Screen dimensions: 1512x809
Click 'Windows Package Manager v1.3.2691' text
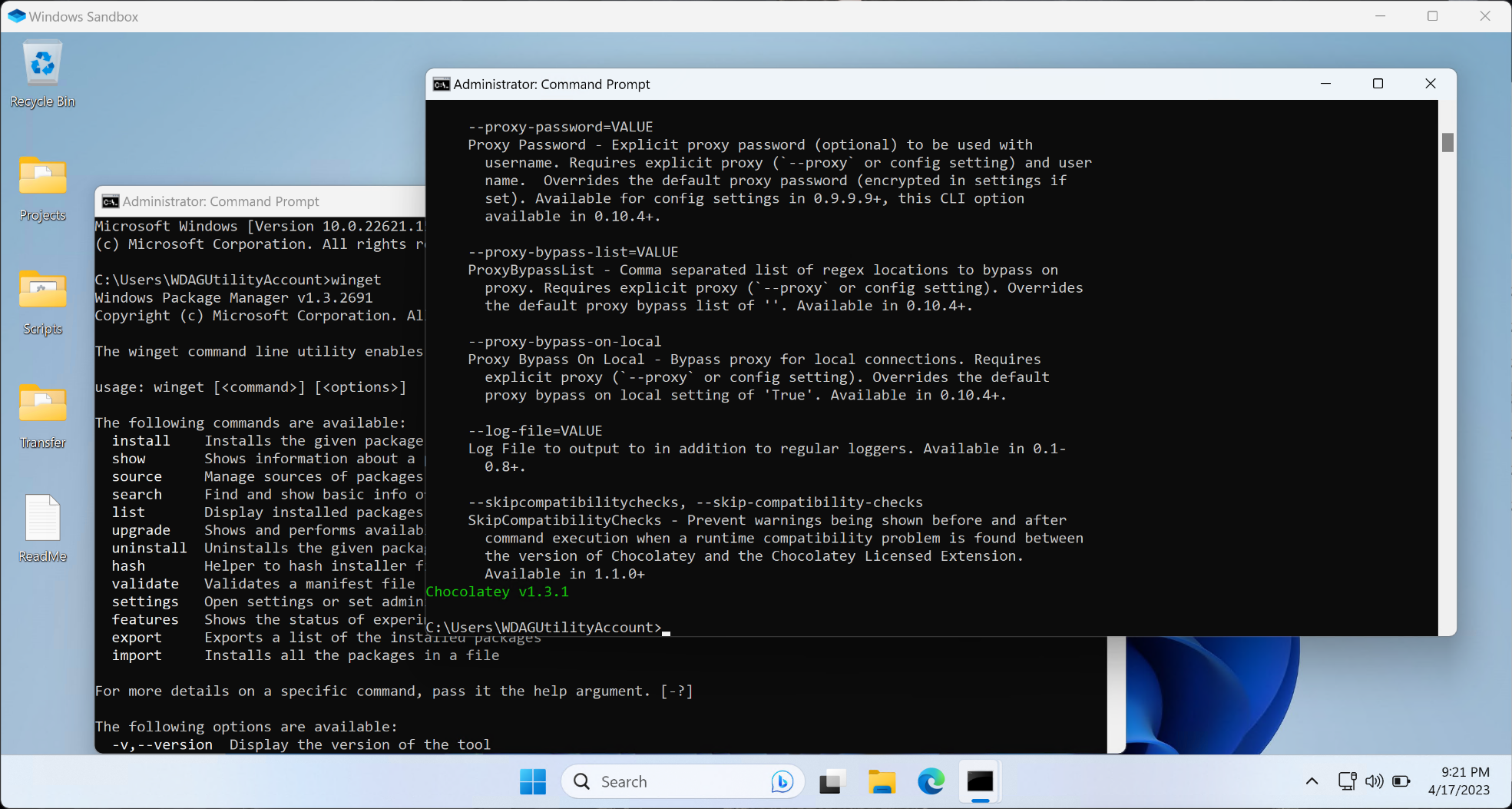click(234, 298)
